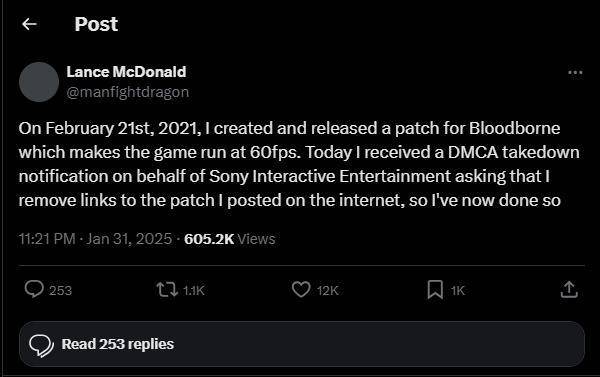
Task: Open Lance McDonald's profile avatar
Action: coord(39,82)
